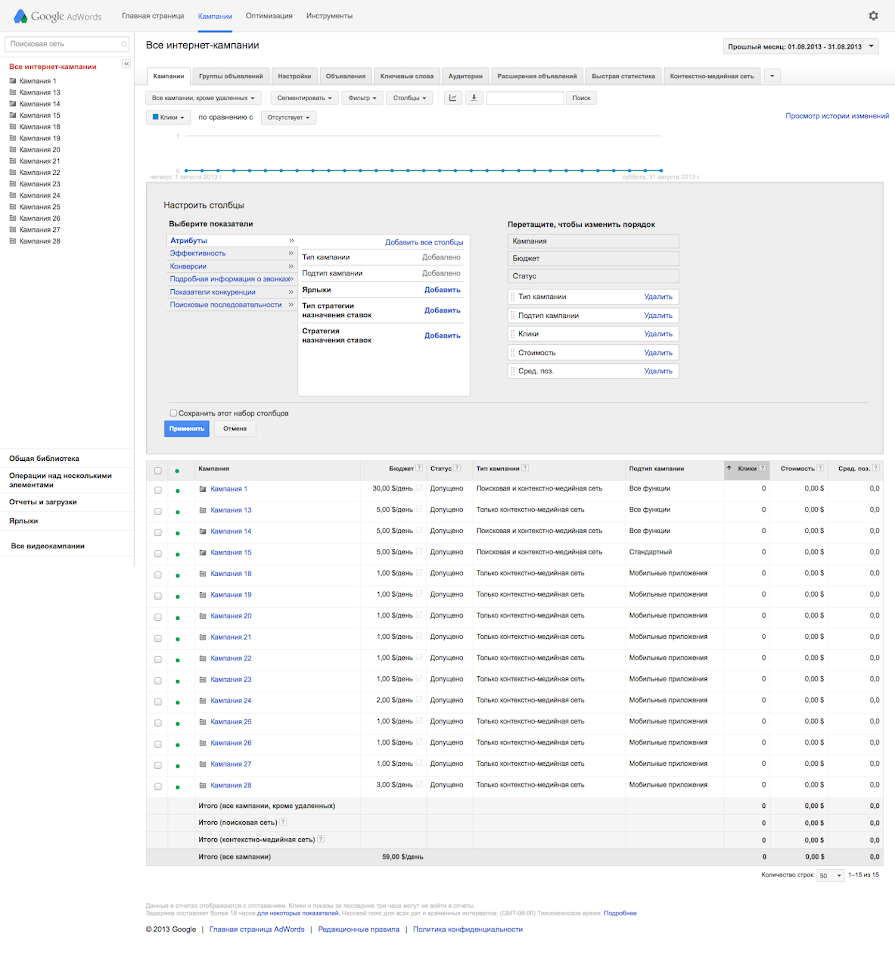The width and height of the screenshot is (895, 953).
Task: Click the search magnifier icon in sidebar
Action: point(124,45)
